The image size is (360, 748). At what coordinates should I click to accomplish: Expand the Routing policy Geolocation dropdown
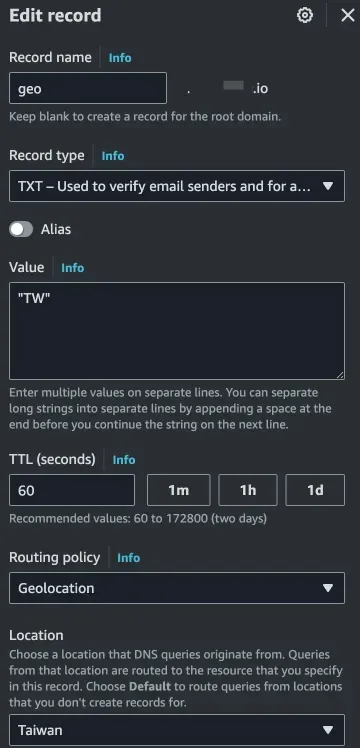177,588
